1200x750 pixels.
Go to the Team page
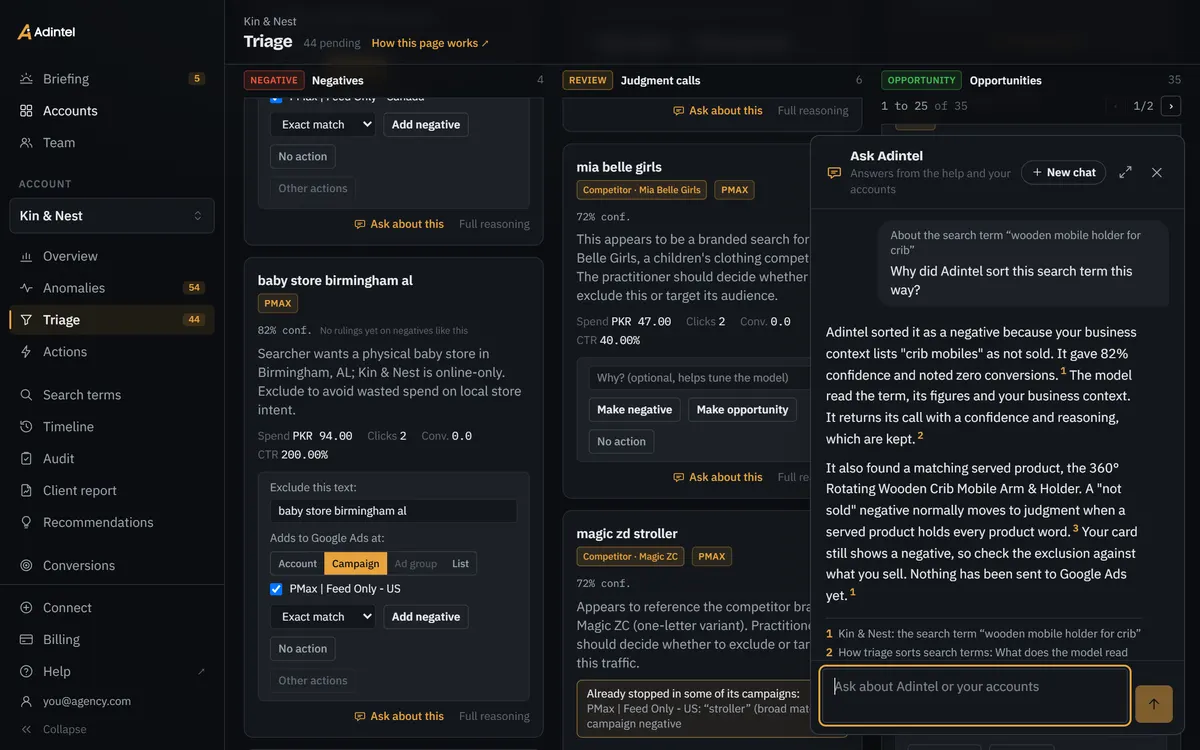pos(112,143)
